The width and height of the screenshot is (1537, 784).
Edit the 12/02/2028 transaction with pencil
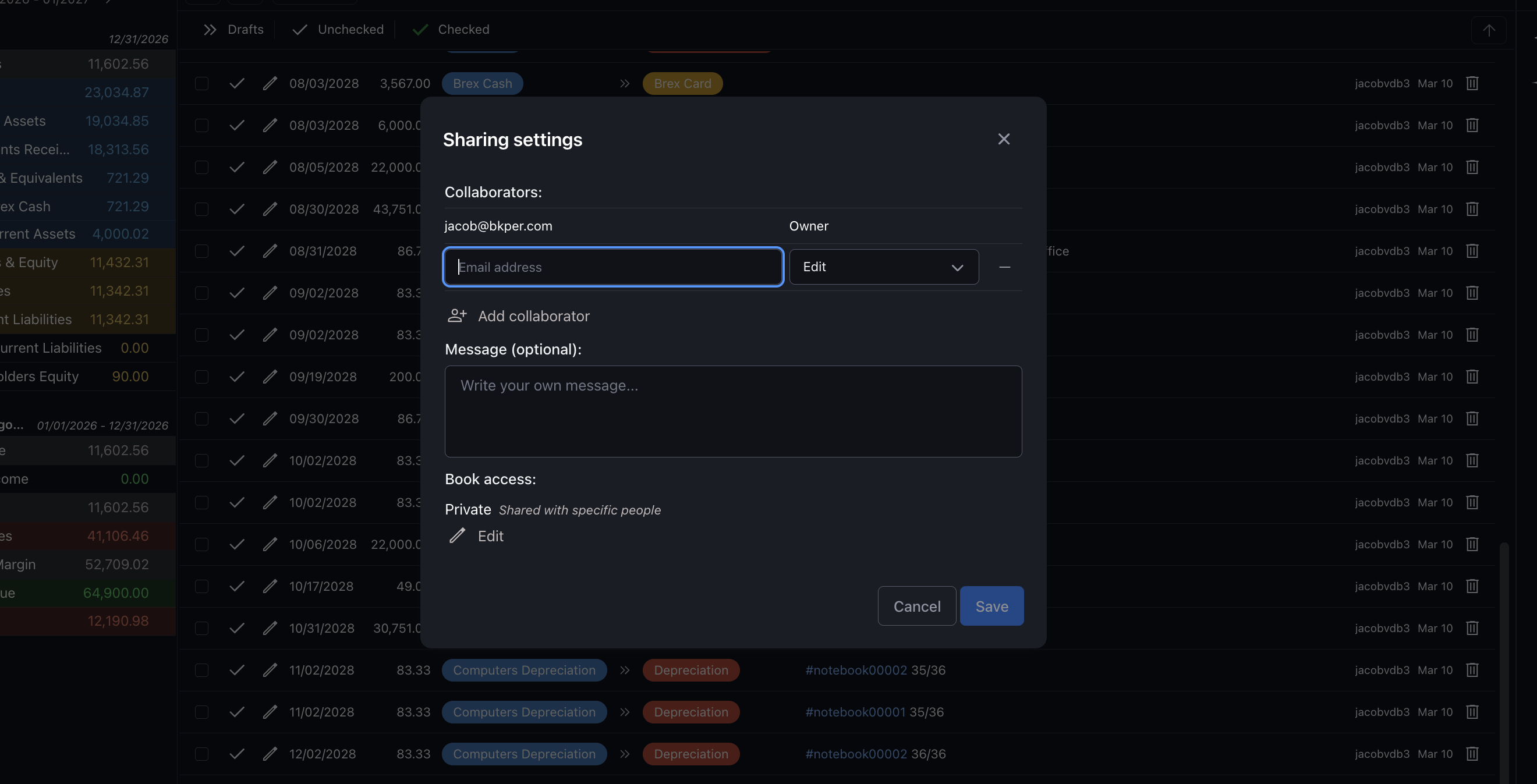point(270,754)
